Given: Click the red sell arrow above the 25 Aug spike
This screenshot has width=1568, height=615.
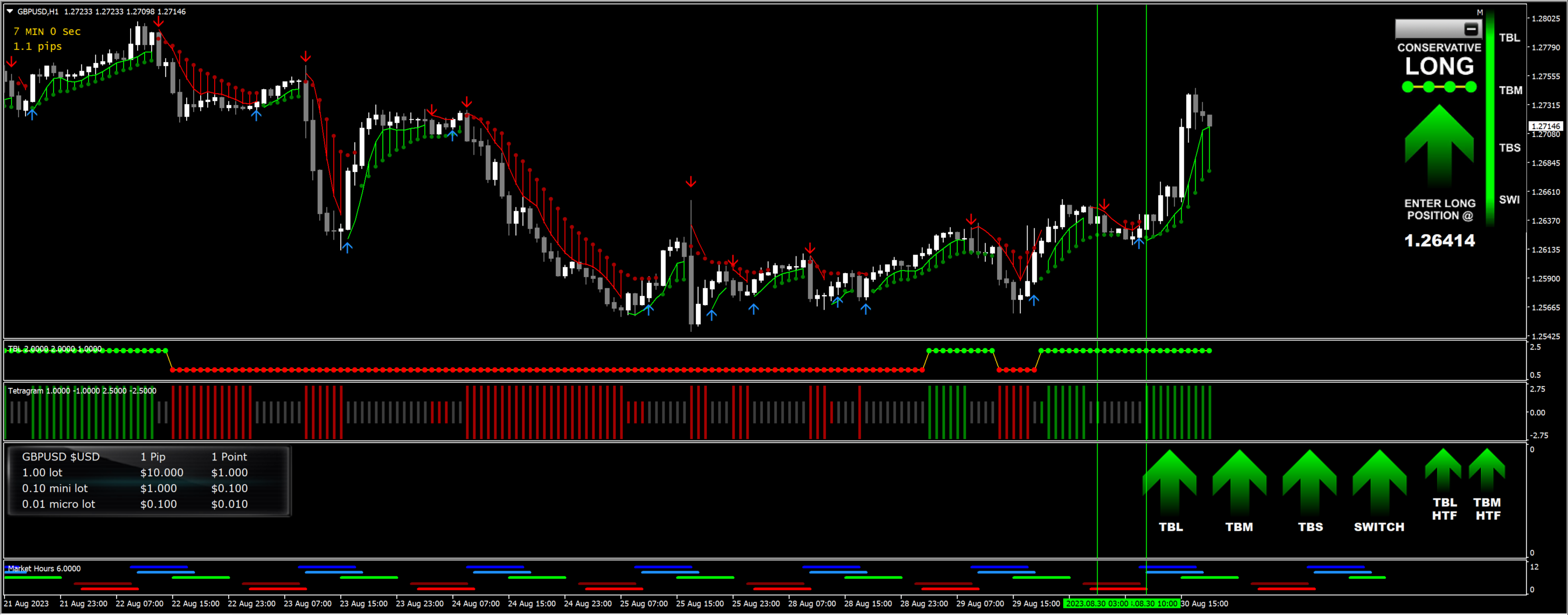Looking at the screenshot, I should (690, 182).
